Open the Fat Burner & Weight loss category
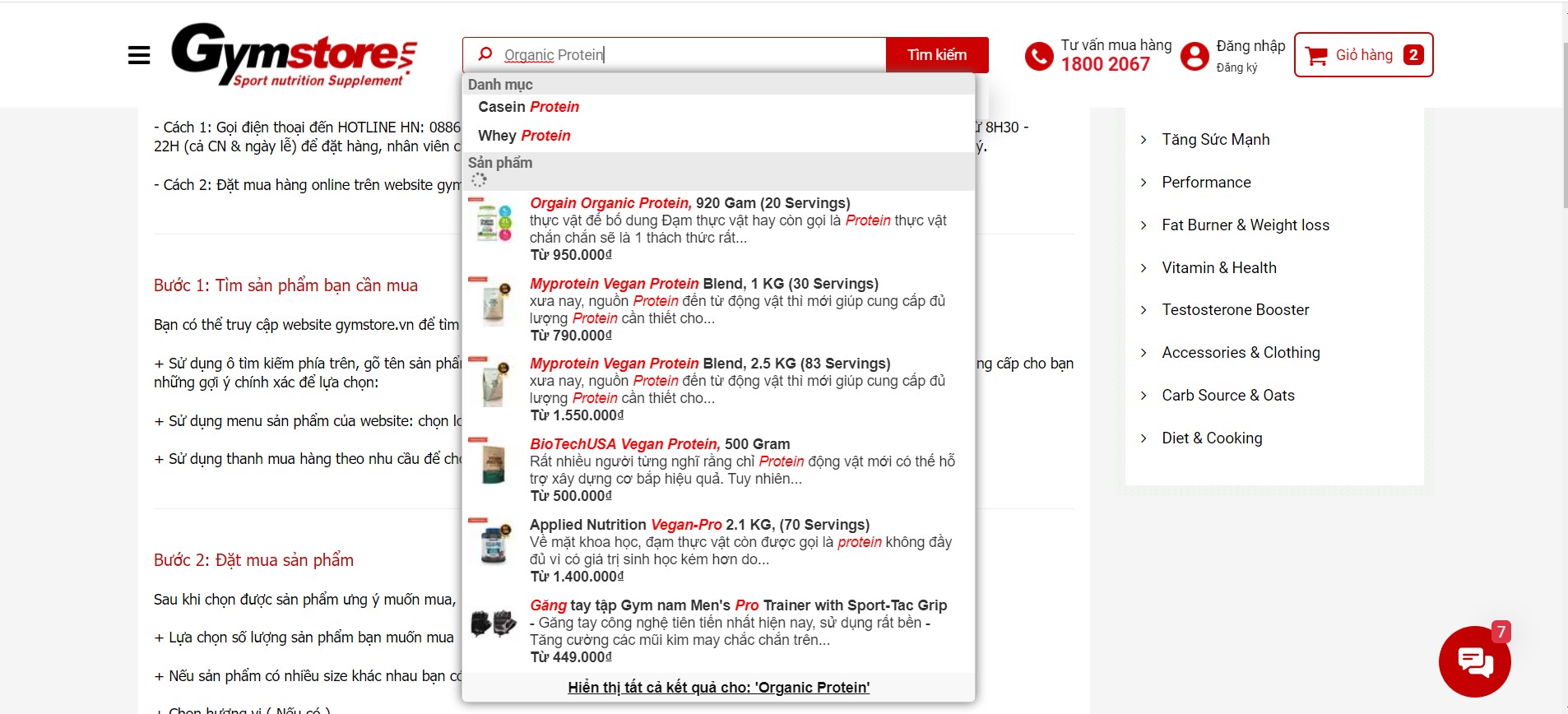The width and height of the screenshot is (1568, 714). click(1246, 225)
